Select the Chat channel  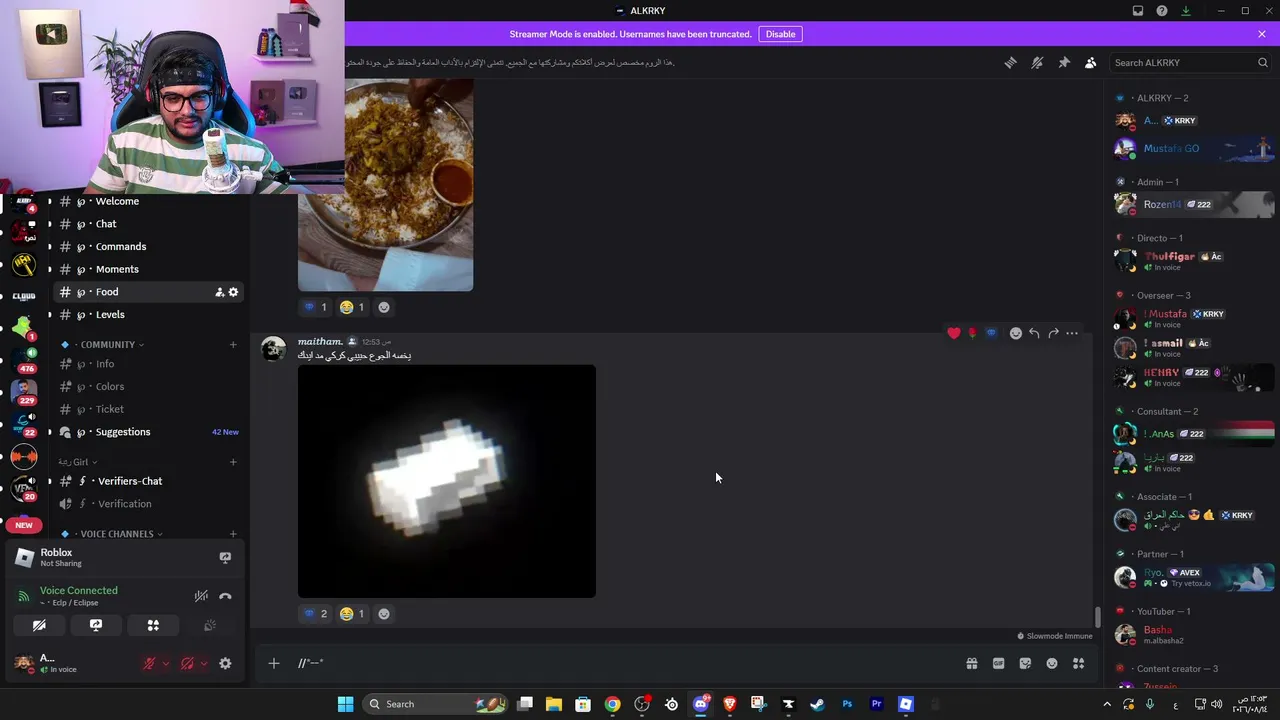(147, 224)
